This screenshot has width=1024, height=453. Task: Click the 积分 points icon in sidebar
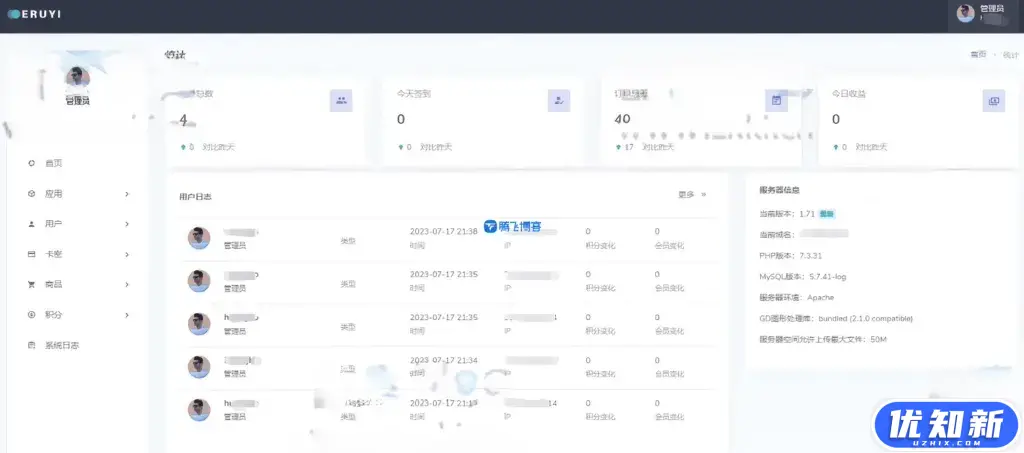coord(32,315)
